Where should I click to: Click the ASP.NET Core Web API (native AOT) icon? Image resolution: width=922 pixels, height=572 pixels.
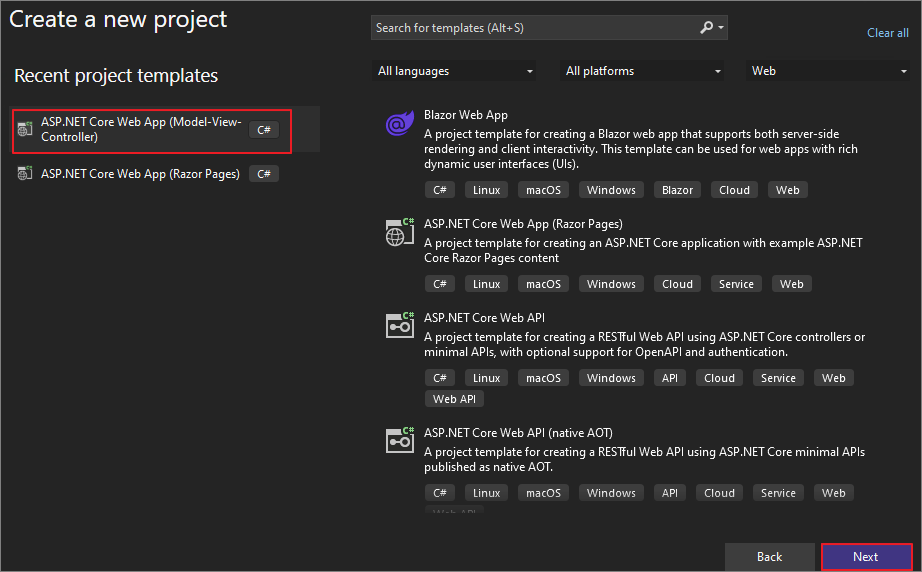pos(400,440)
